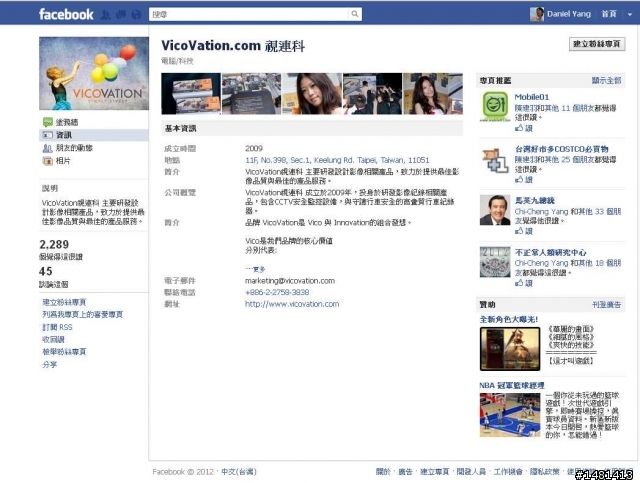
Task: Open http://www.vicovation.com website link
Action: 292,304
